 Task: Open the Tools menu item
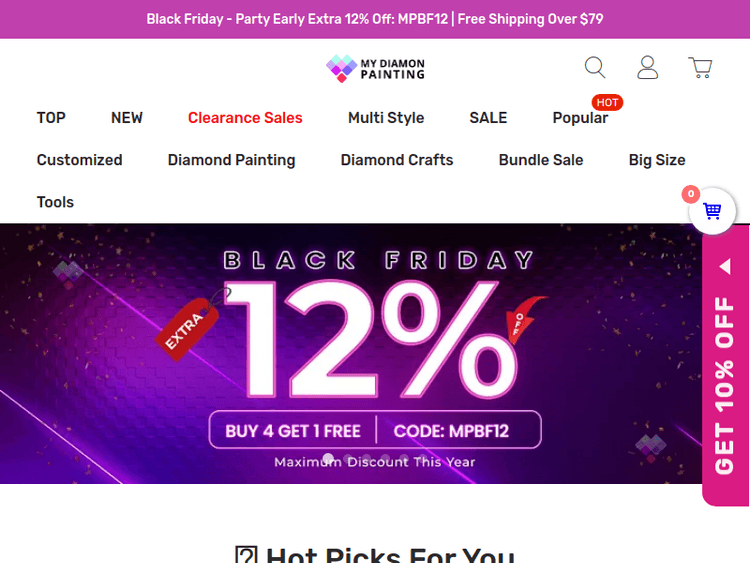[x=56, y=202]
